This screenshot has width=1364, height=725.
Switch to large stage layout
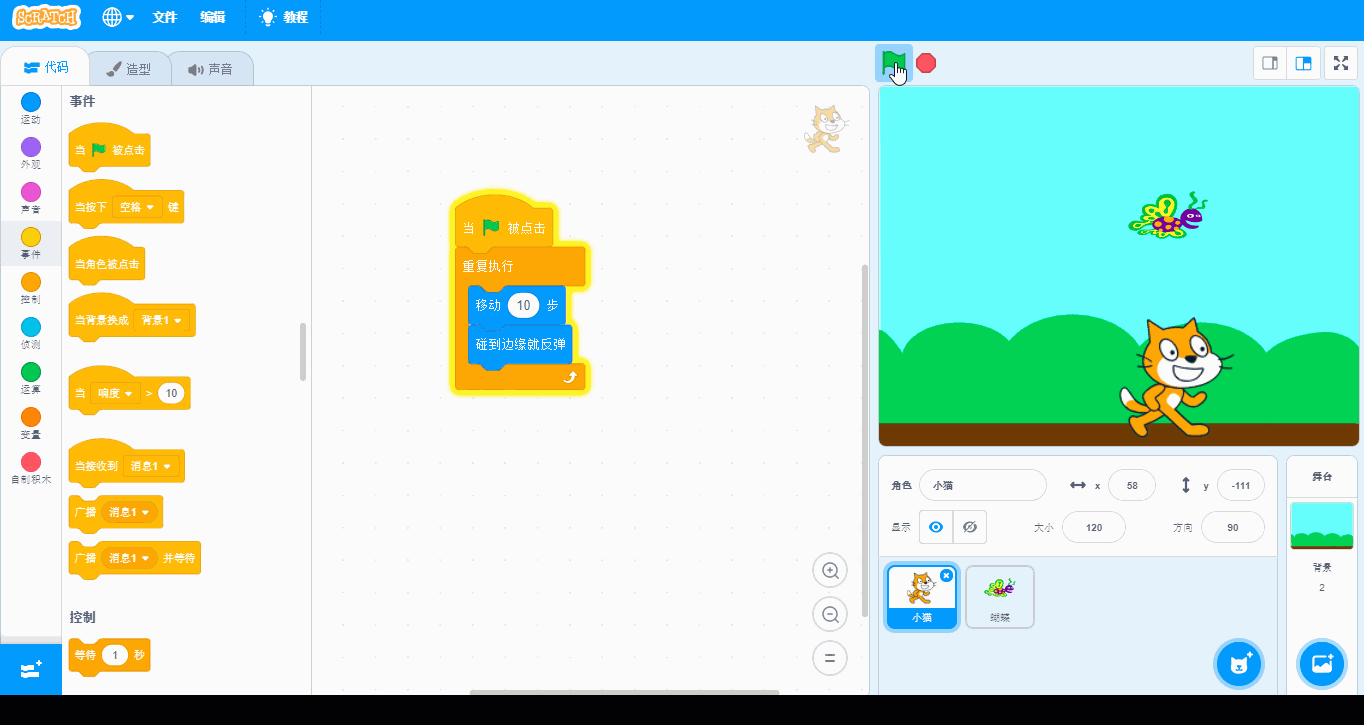1304,63
